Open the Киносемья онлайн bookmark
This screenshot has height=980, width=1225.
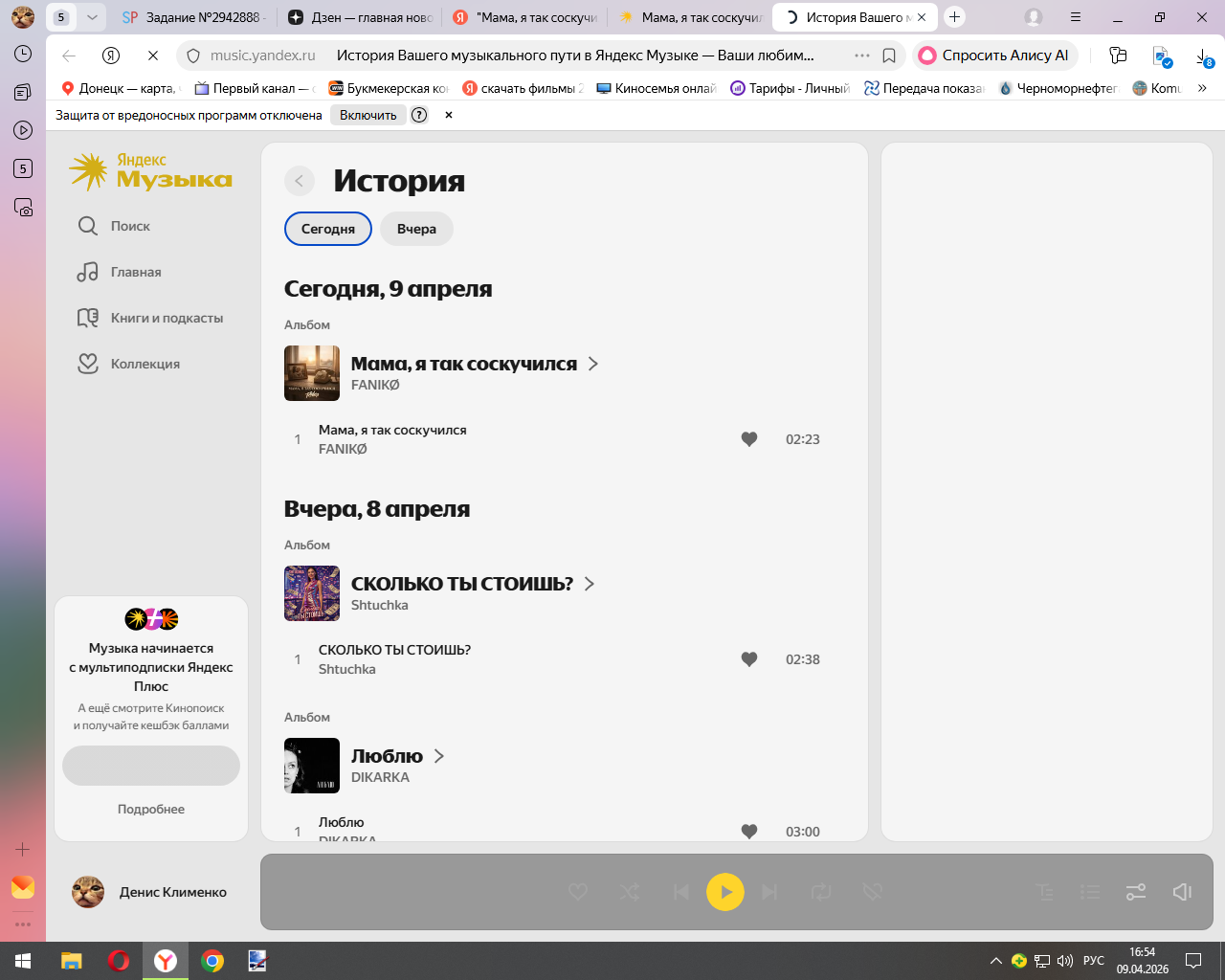tap(656, 88)
